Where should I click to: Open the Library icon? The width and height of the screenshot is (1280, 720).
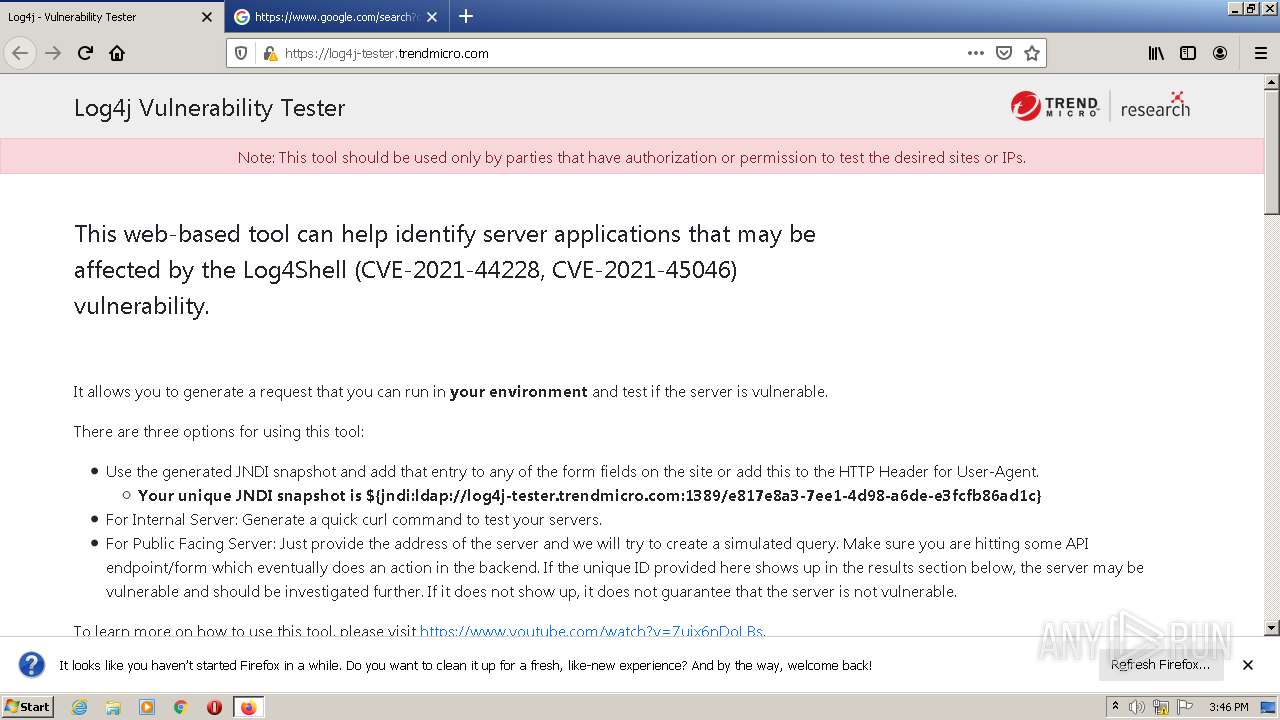(x=1156, y=53)
